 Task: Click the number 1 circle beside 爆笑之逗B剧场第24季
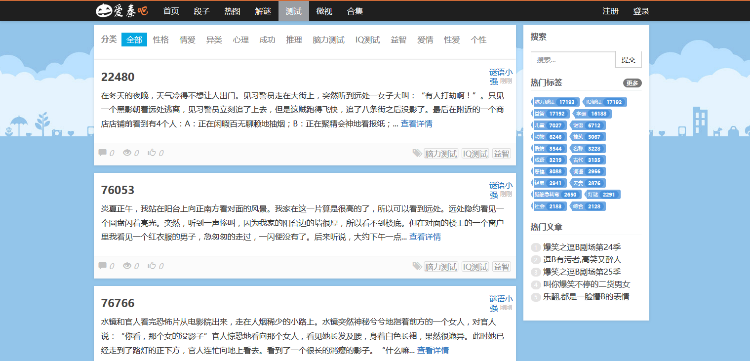tap(536, 247)
